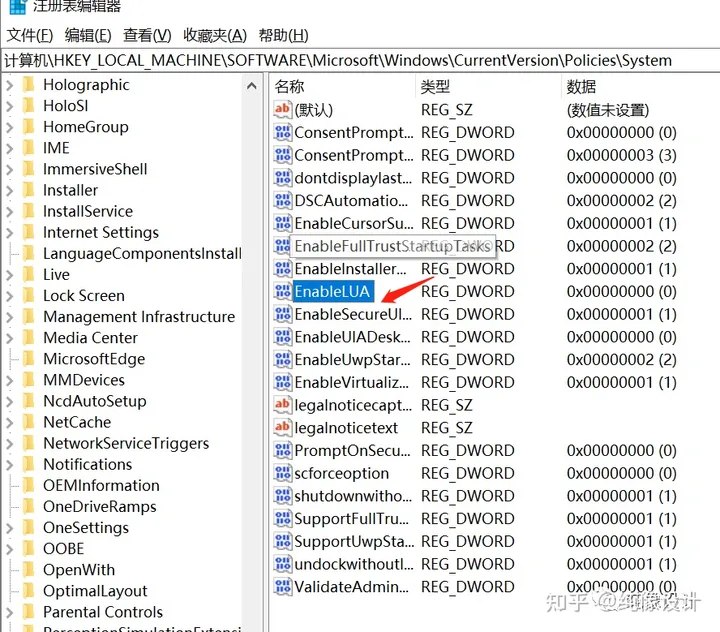Click the scforceoption DWORD icon
The height and width of the screenshot is (632, 720).
(x=282, y=473)
